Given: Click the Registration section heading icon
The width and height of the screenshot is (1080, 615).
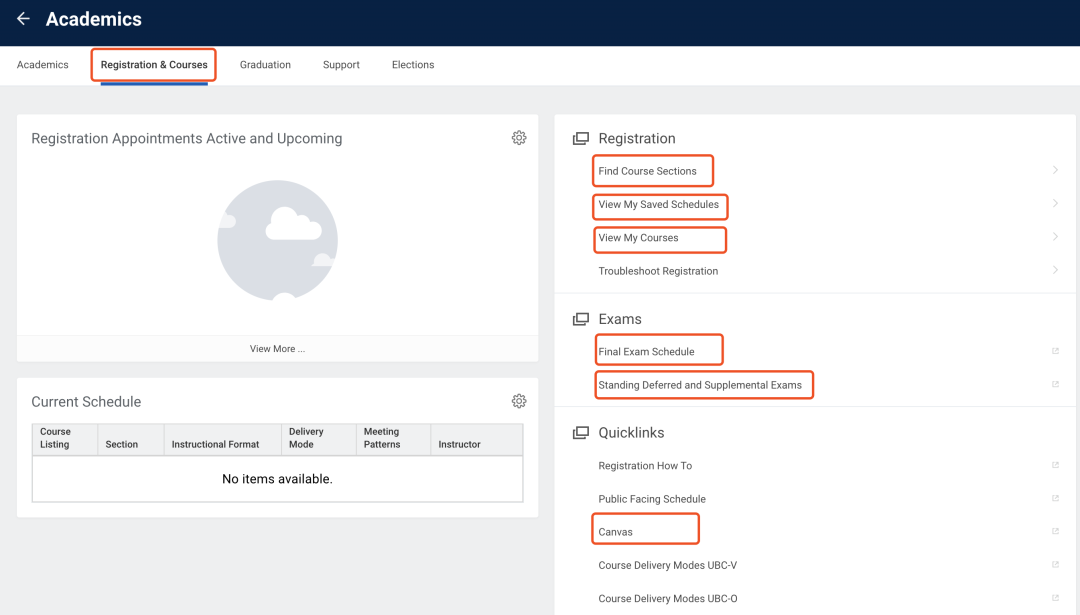Looking at the screenshot, I should coord(580,139).
